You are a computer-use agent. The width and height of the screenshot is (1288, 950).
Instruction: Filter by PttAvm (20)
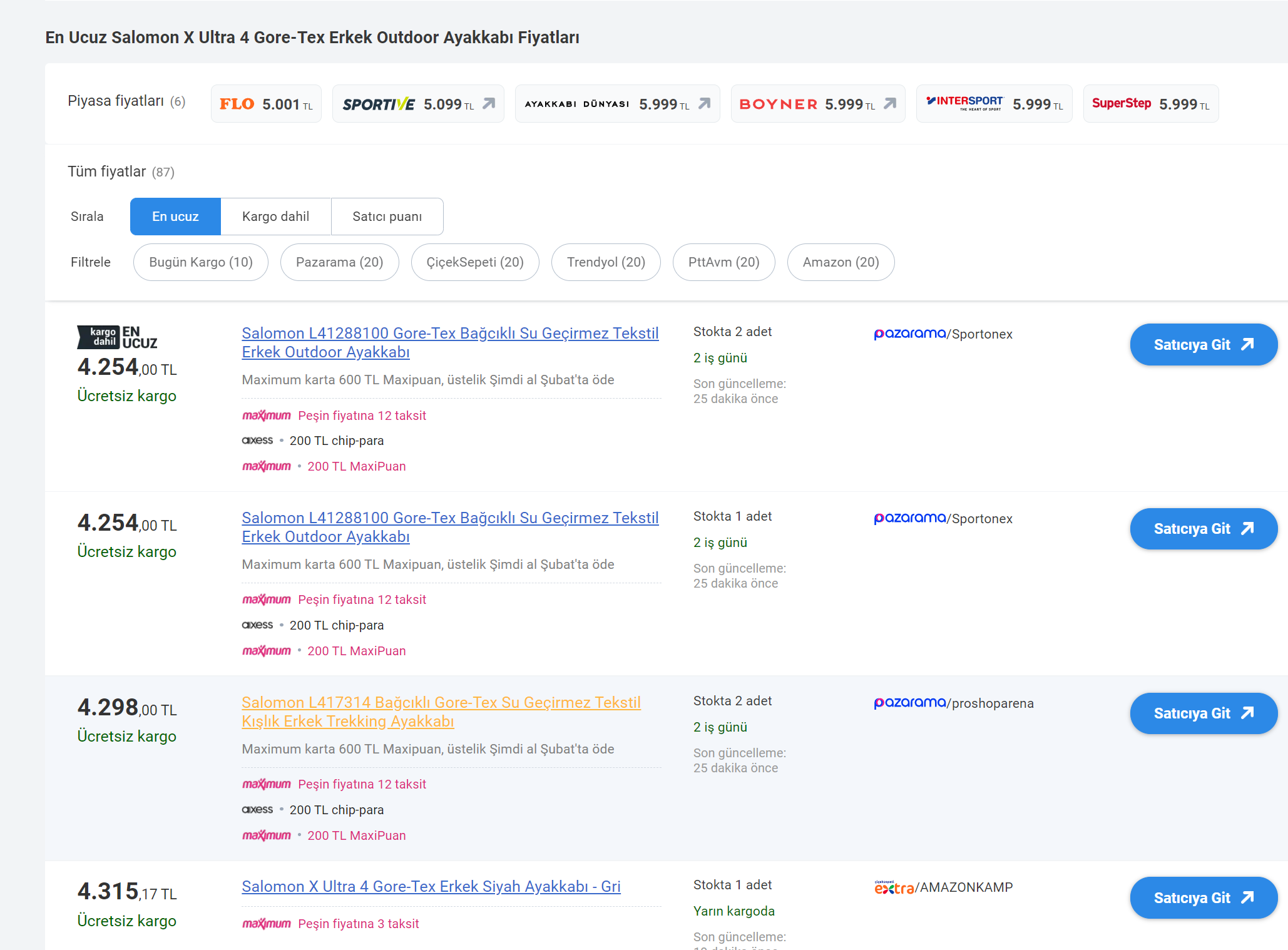point(723,262)
